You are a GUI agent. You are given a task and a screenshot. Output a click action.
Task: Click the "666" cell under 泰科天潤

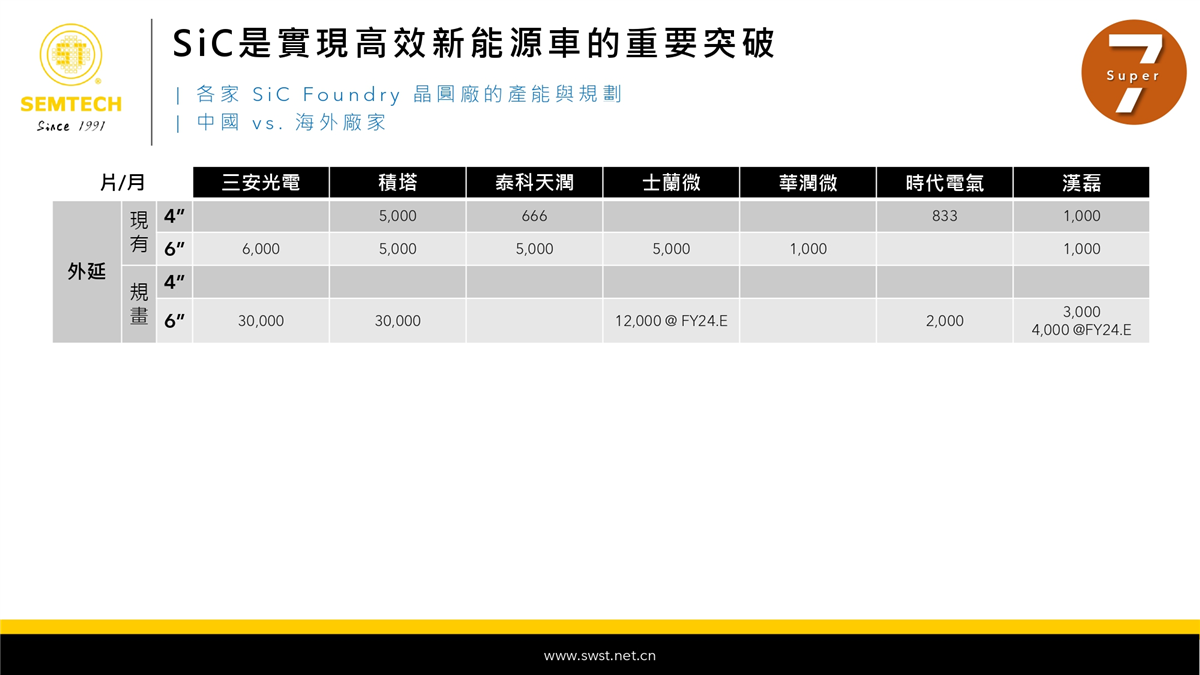click(x=535, y=216)
